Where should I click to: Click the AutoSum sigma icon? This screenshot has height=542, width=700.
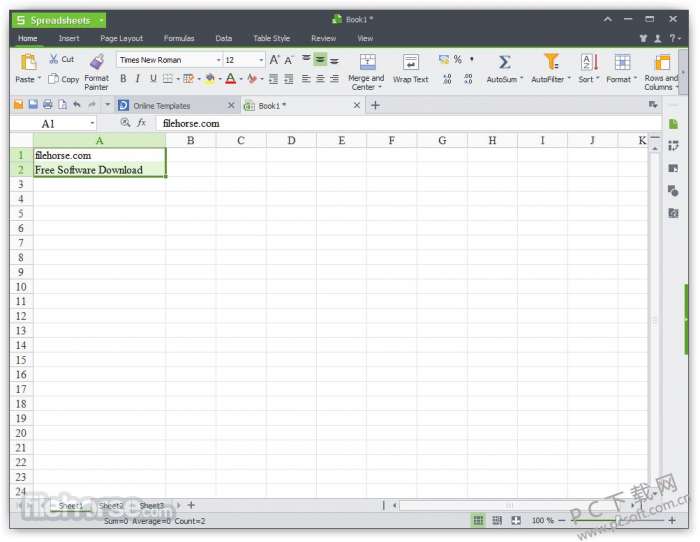click(x=504, y=62)
